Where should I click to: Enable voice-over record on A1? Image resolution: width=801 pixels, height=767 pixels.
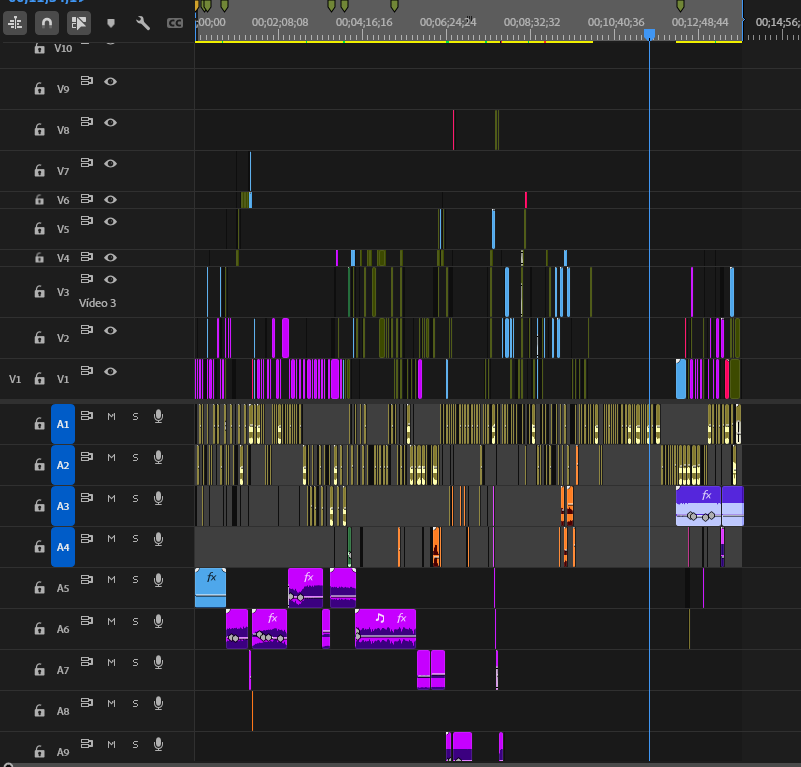tap(158, 416)
